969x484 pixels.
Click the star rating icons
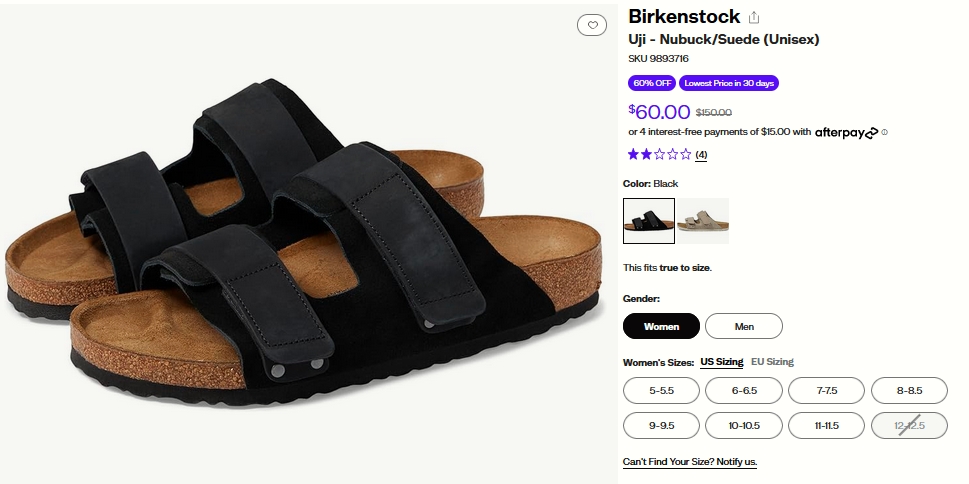(659, 154)
